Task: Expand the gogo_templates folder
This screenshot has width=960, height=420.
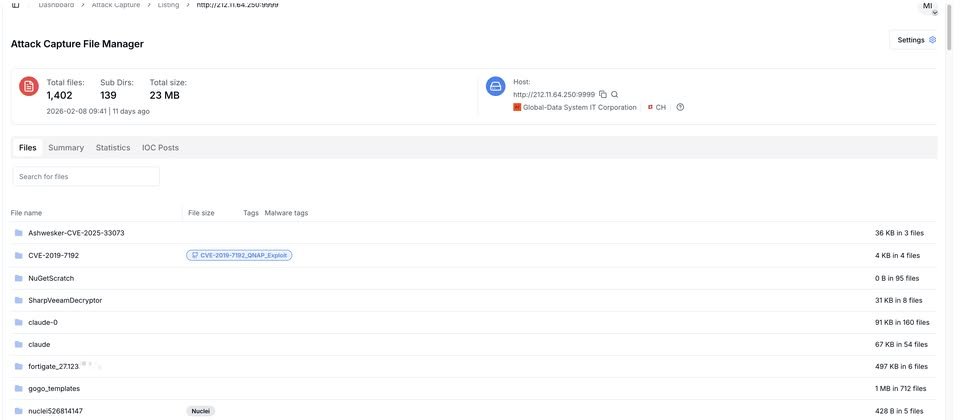Action: [54, 388]
